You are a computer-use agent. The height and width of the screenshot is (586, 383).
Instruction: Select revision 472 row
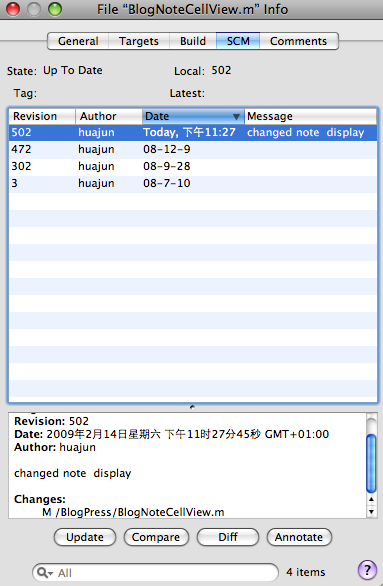pos(193,149)
